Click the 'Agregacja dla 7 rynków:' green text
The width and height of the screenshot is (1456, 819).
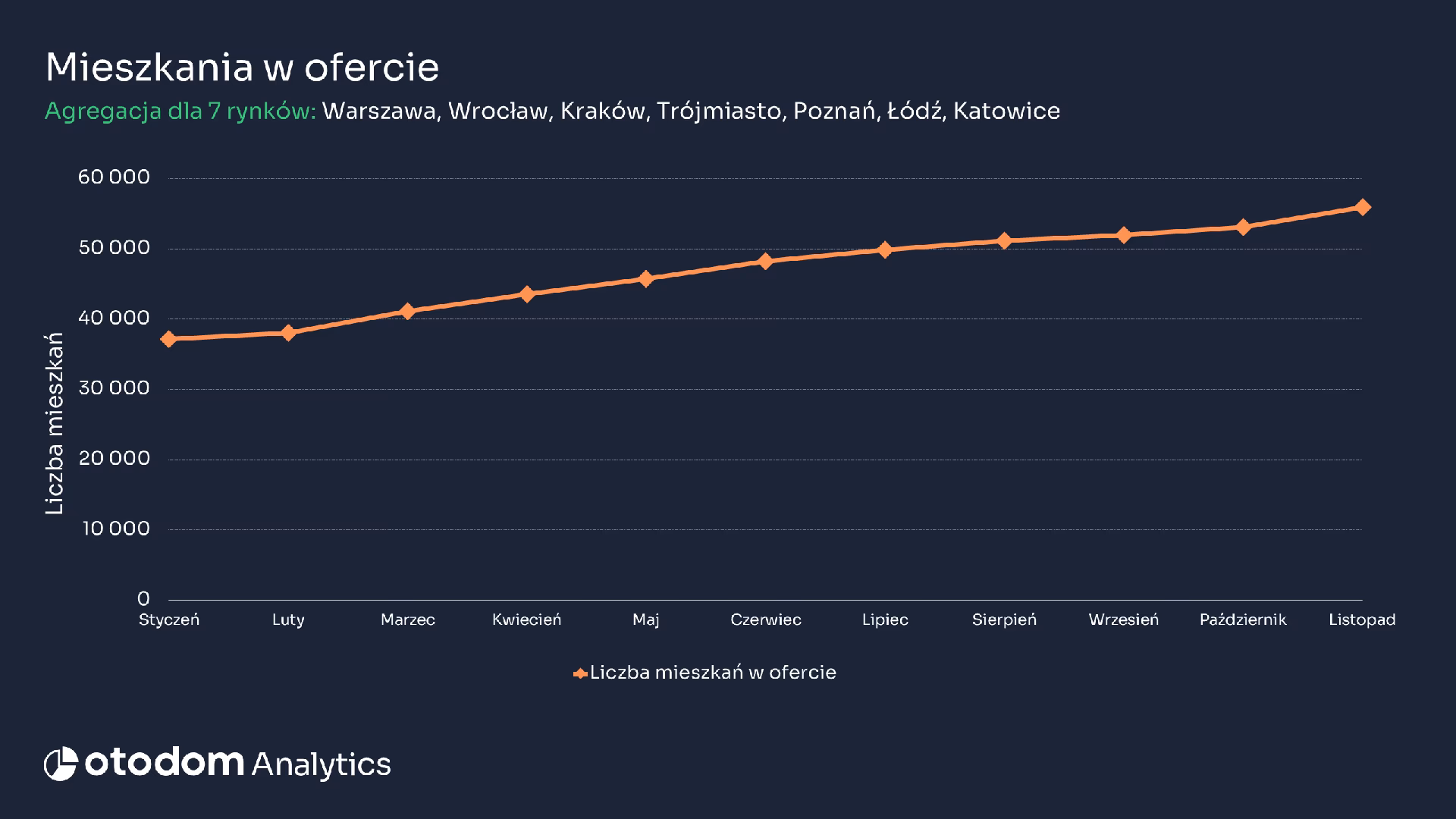click(x=180, y=111)
